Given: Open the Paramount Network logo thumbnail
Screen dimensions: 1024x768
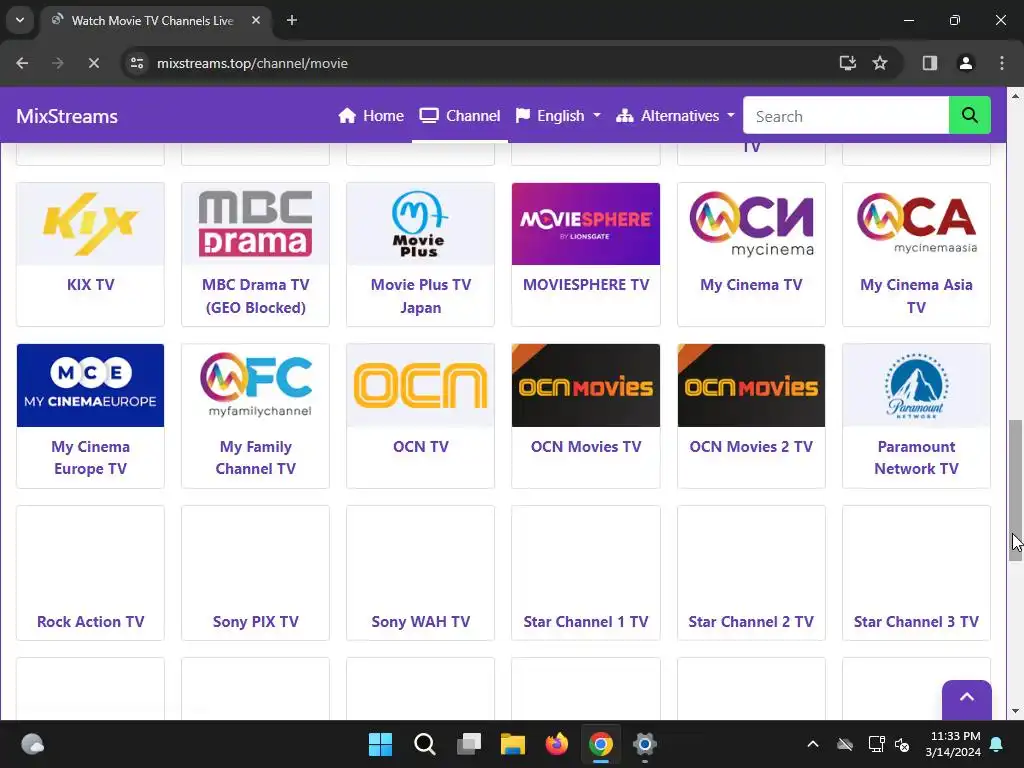Looking at the screenshot, I should (916, 385).
